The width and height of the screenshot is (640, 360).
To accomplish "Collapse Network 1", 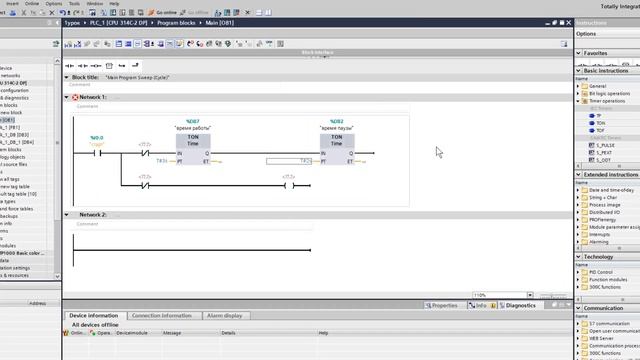I will pos(67,97).
